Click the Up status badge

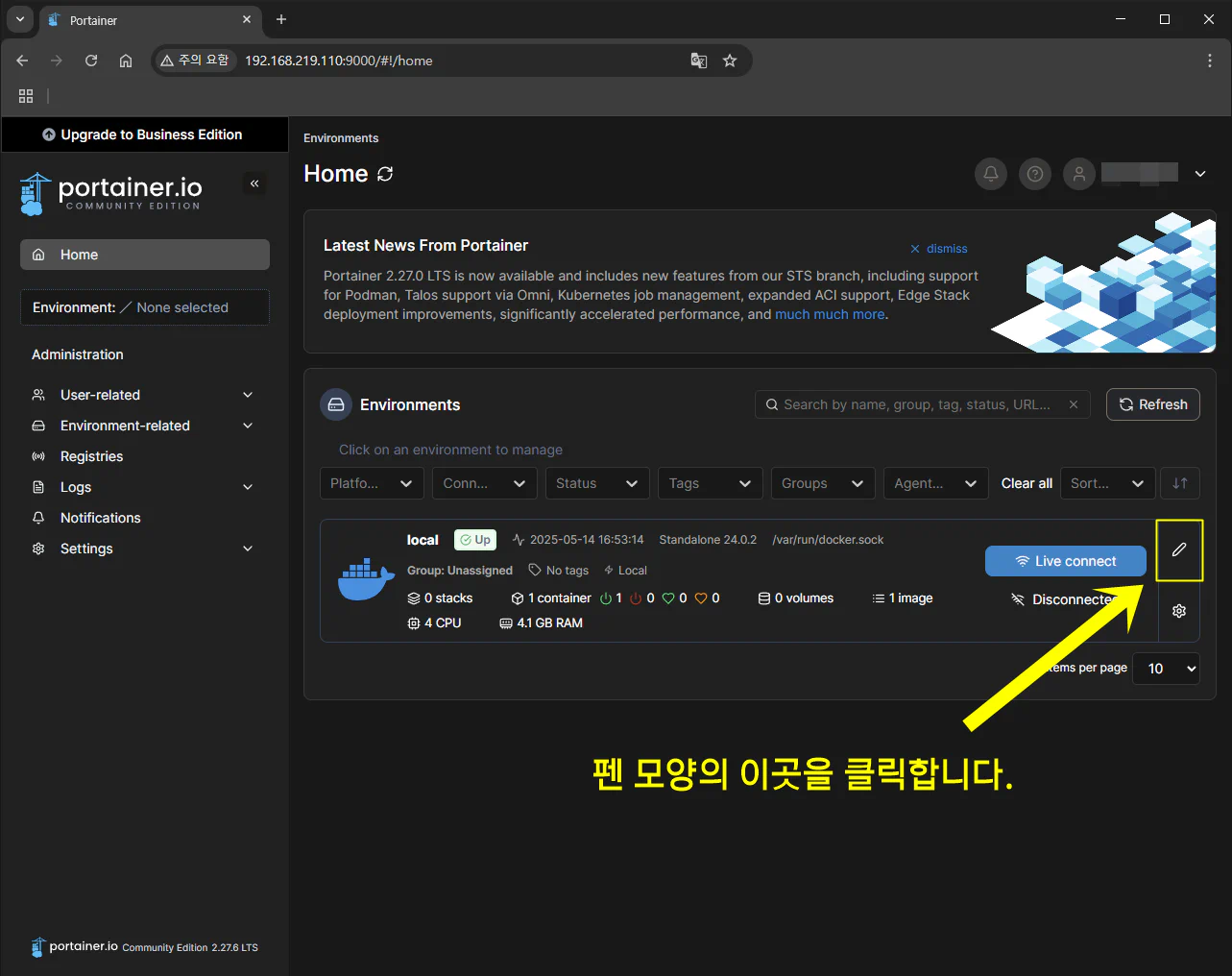tap(475, 540)
